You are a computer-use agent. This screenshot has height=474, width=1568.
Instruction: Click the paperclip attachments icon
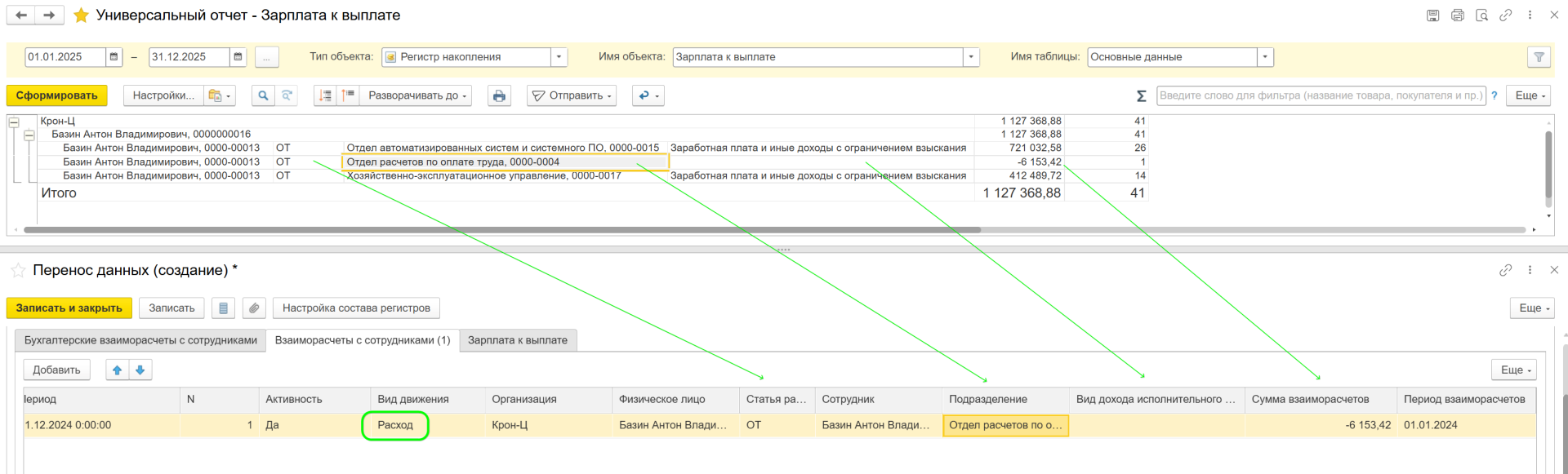pyautogui.click(x=254, y=308)
